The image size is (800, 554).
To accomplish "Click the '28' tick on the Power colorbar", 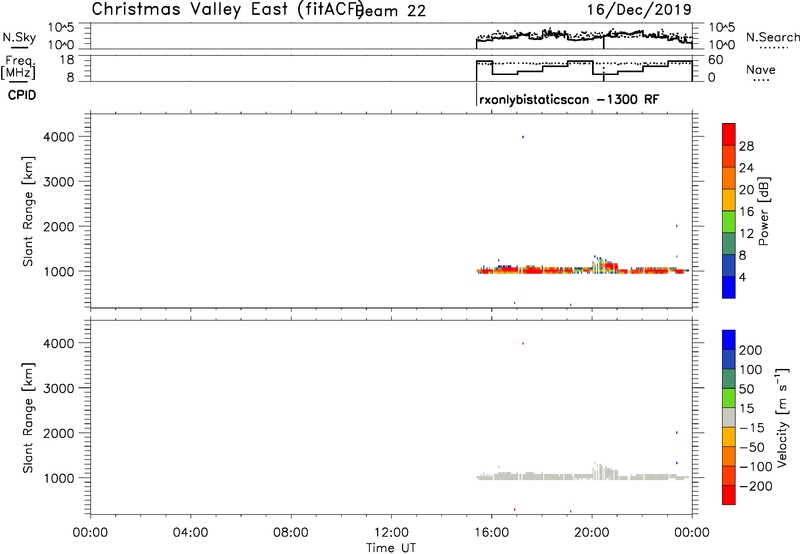I will (746, 146).
